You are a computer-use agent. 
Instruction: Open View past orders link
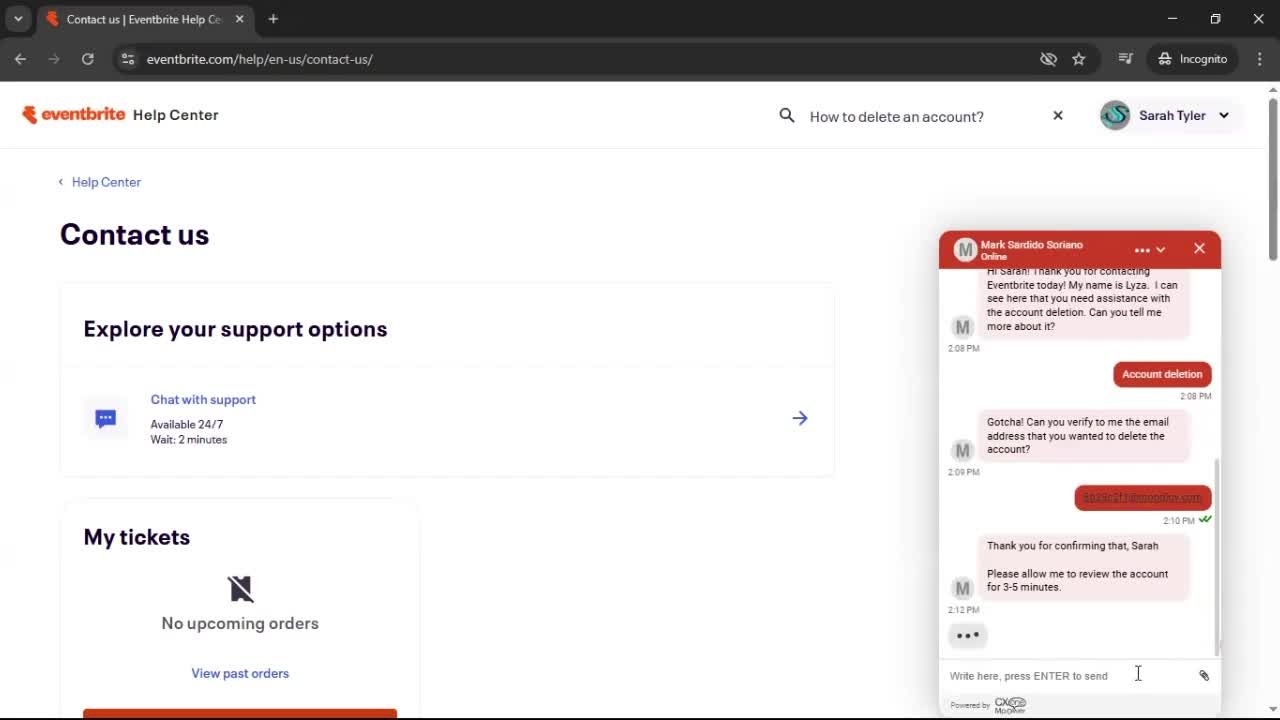click(x=240, y=673)
